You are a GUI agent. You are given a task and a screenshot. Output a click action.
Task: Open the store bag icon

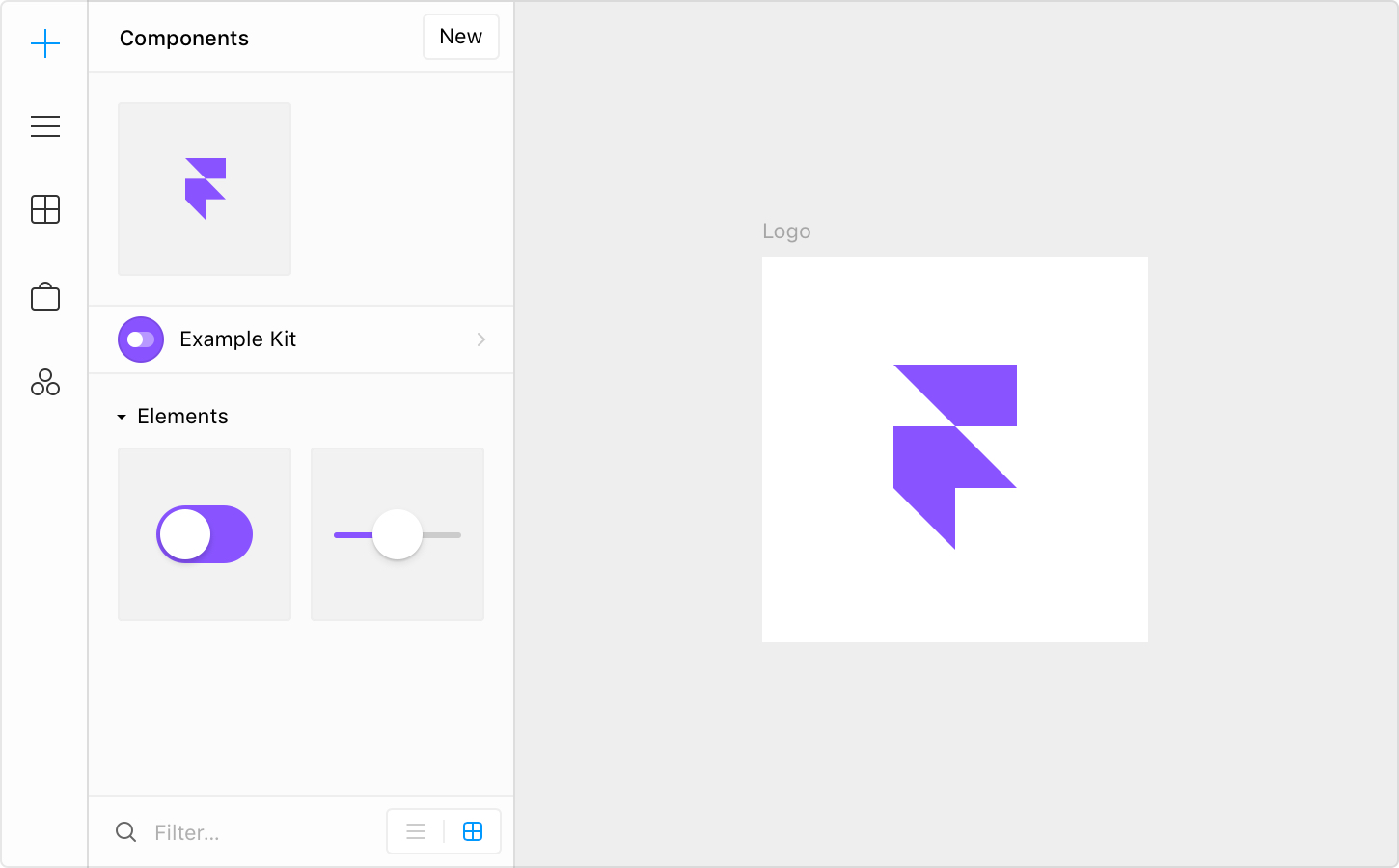pyautogui.click(x=45, y=296)
